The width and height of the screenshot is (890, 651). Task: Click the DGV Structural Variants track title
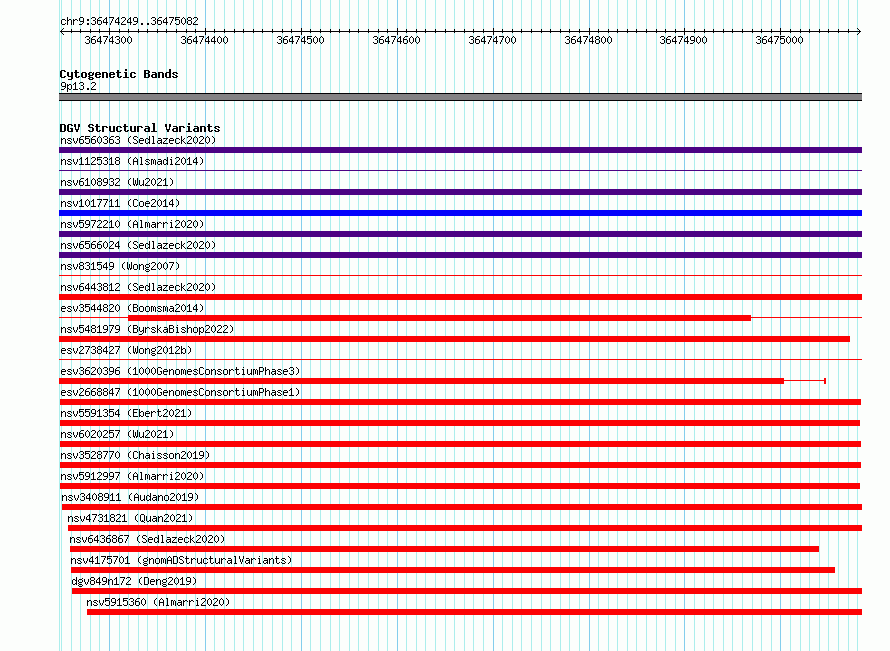point(140,128)
